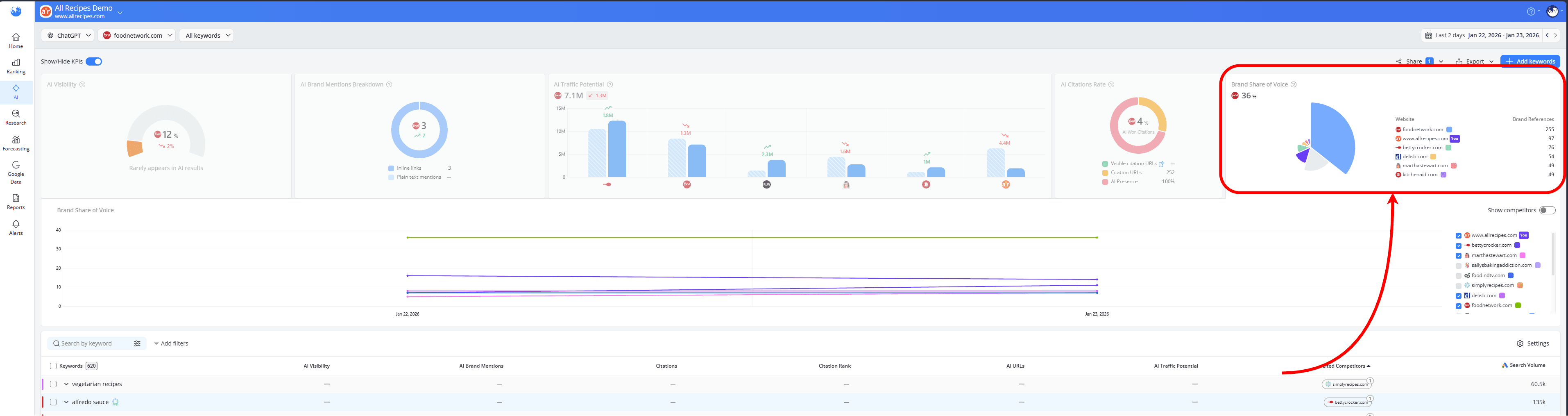Click the kitchenaid.com purple legend swatch

coord(1443,175)
